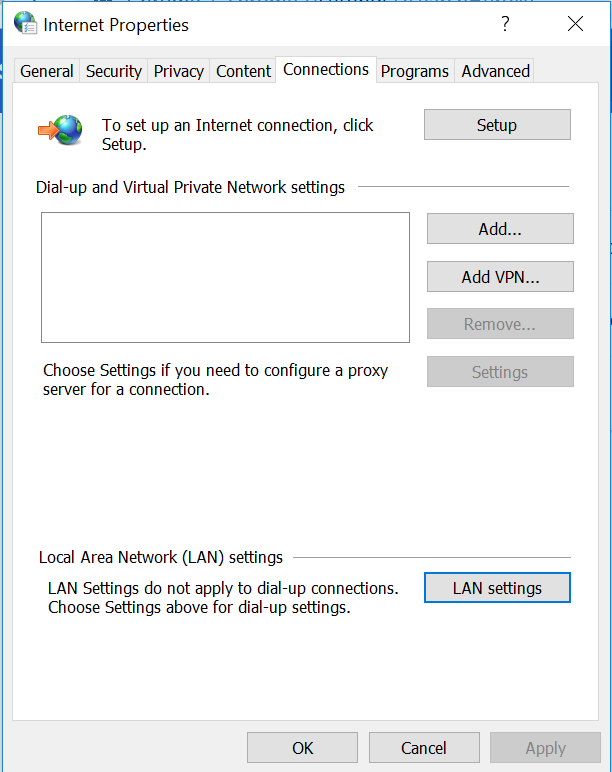This screenshot has width=612, height=772.
Task: Click the question mark help button
Action: coord(506,24)
